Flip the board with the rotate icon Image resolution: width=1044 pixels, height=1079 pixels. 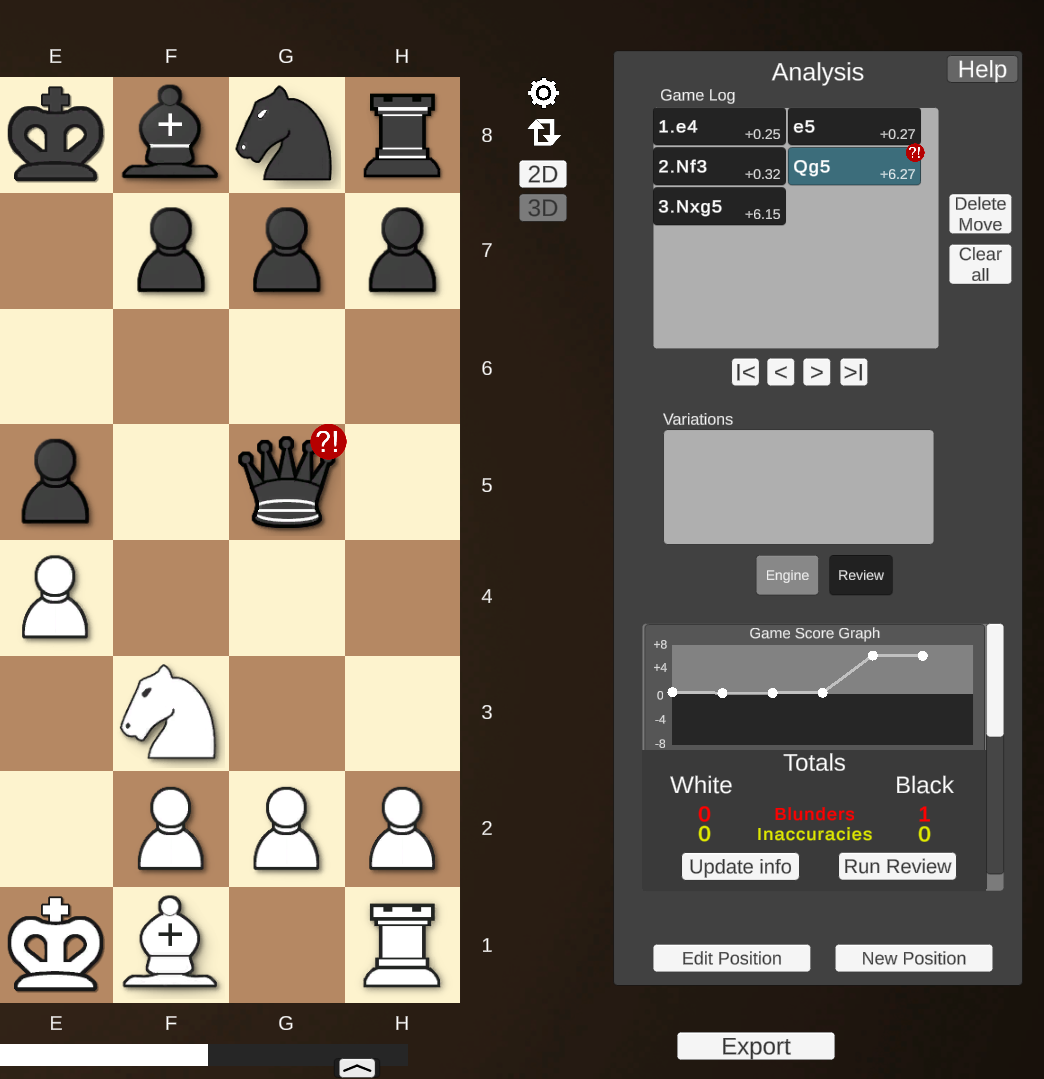543,132
